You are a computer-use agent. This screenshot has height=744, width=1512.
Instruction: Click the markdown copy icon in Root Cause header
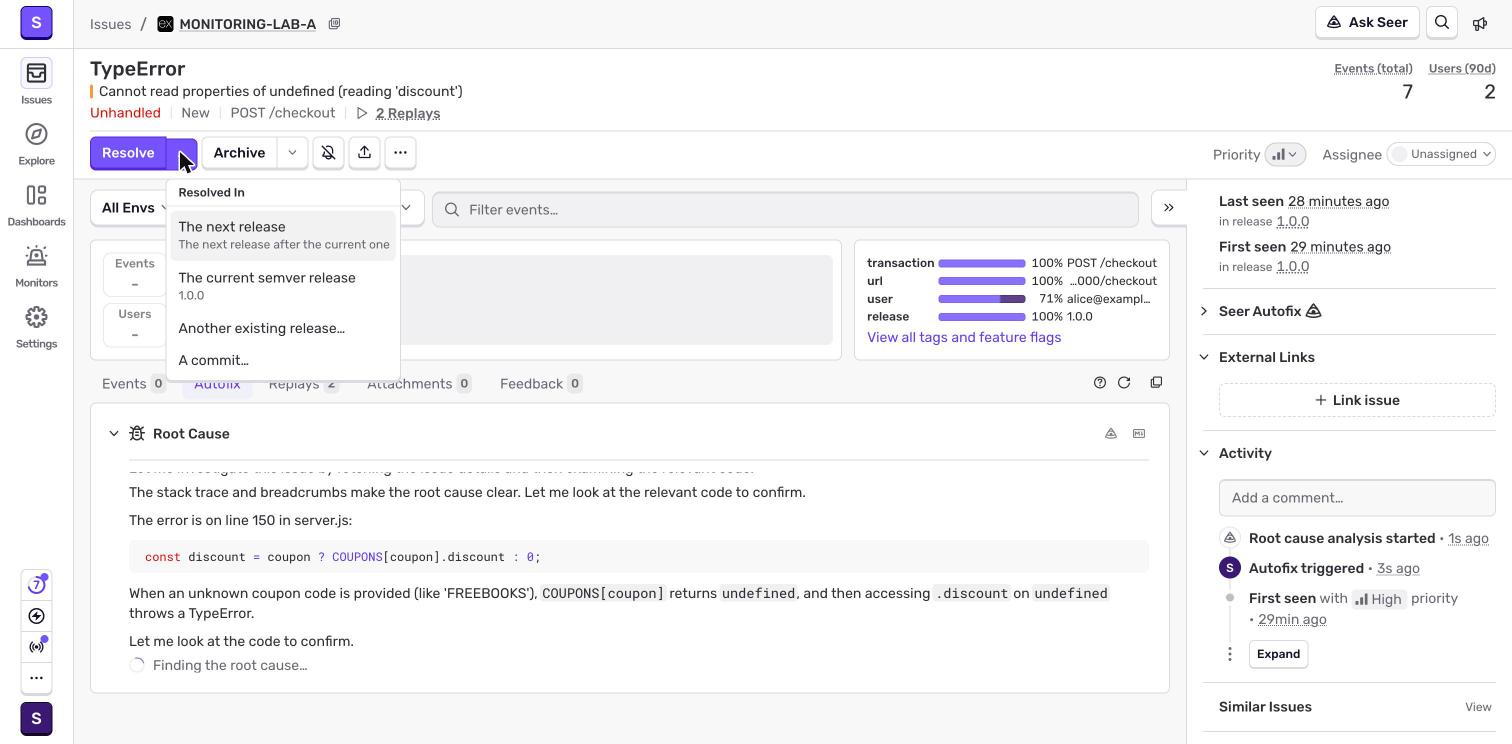1139,434
